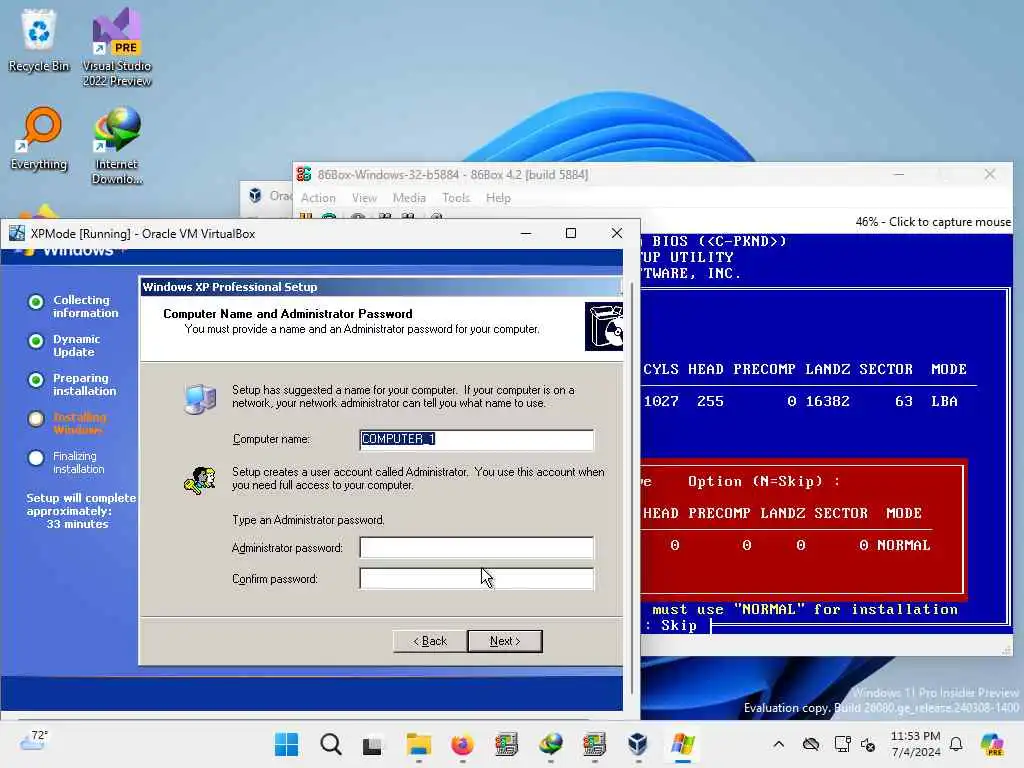Image resolution: width=1024 pixels, height=768 pixels.
Task: Close the 86Box window
Action: click(x=990, y=174)
